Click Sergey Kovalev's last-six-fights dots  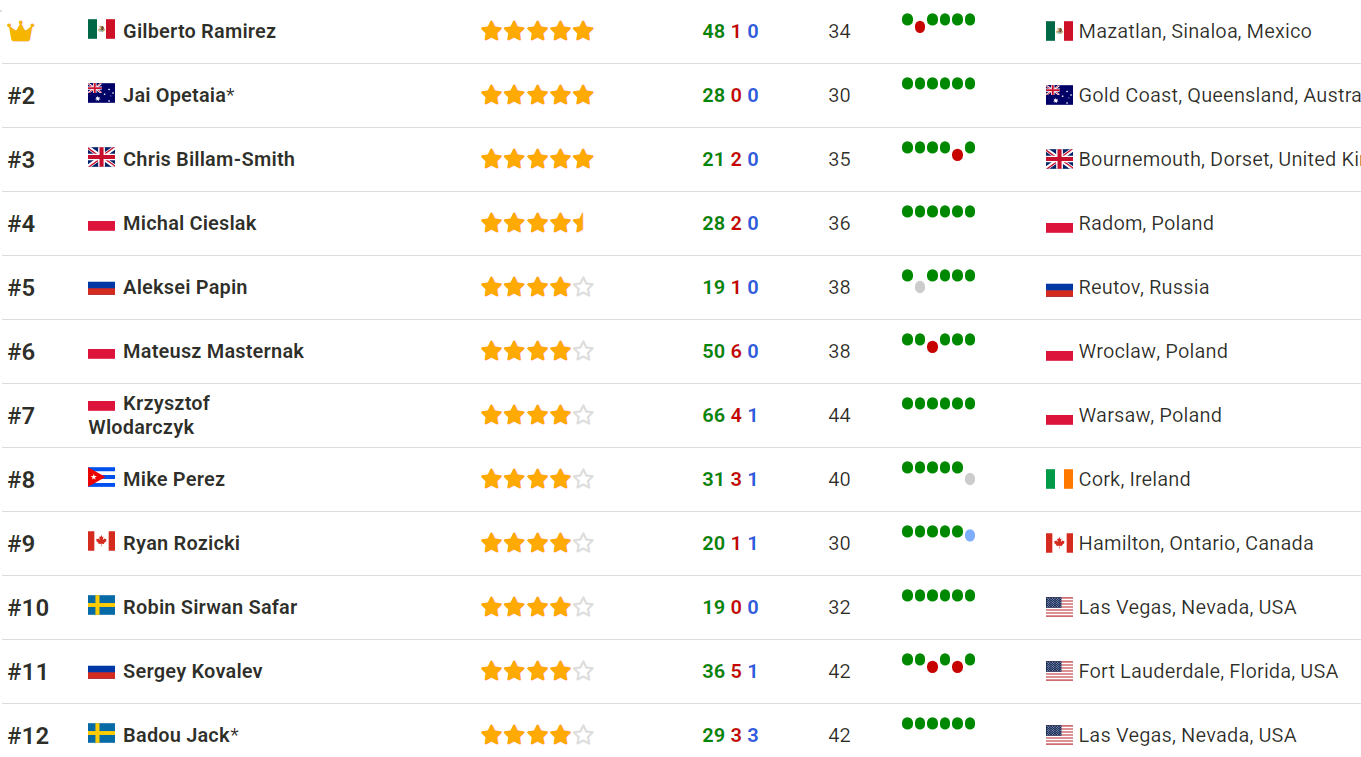pyautogui.click(x=938, y=663)
